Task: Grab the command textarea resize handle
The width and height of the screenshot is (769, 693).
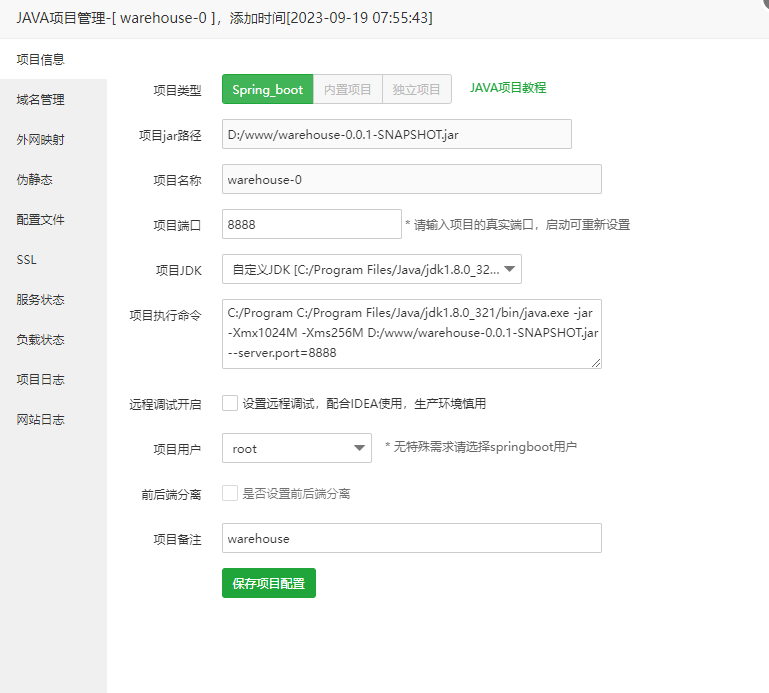Action: [x=596, y=363]
